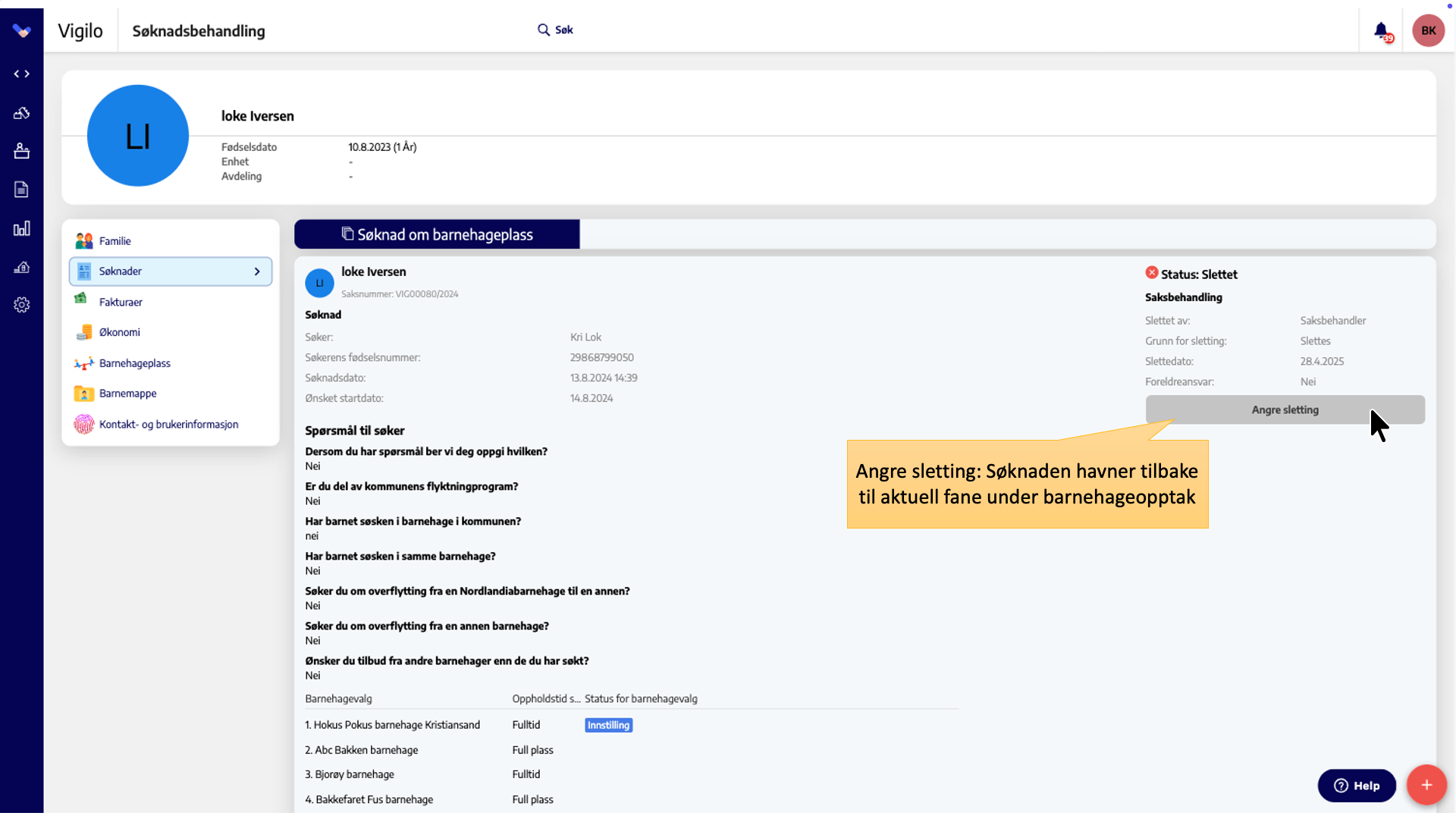1456x819 pixels.
Task: Click the Økonomi coins icon
Action: 84,332
